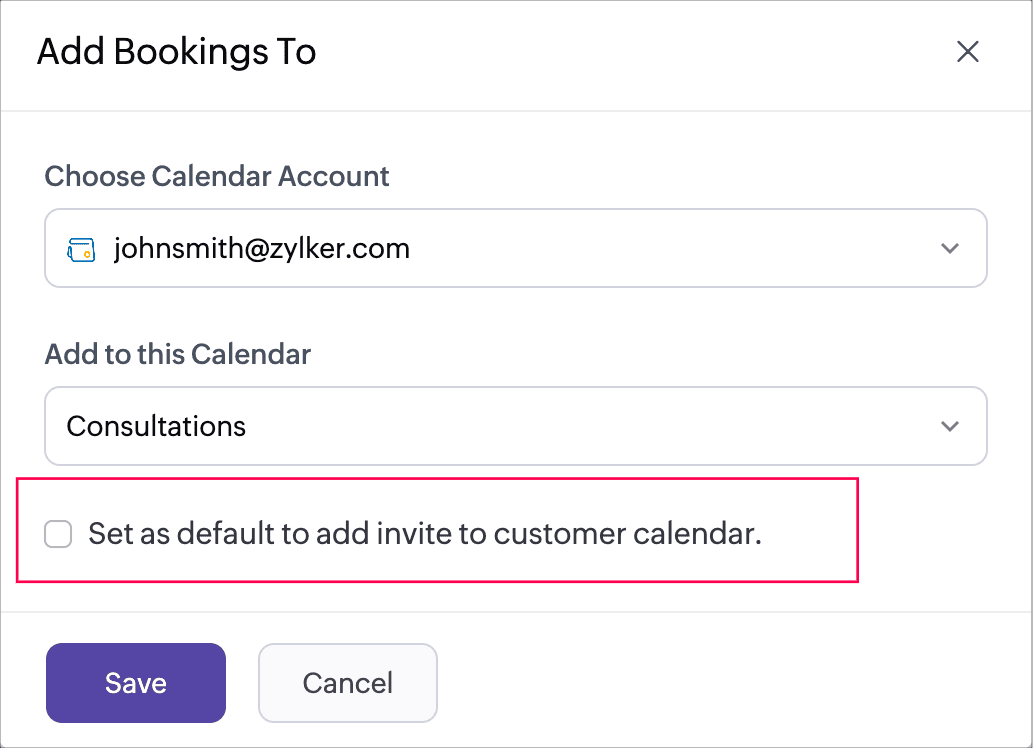Image resolution: width=1033 pixels, height=748 pixels.
Task: Expand the calendar account dropdown chevron
Action: (x=949, y=248)
